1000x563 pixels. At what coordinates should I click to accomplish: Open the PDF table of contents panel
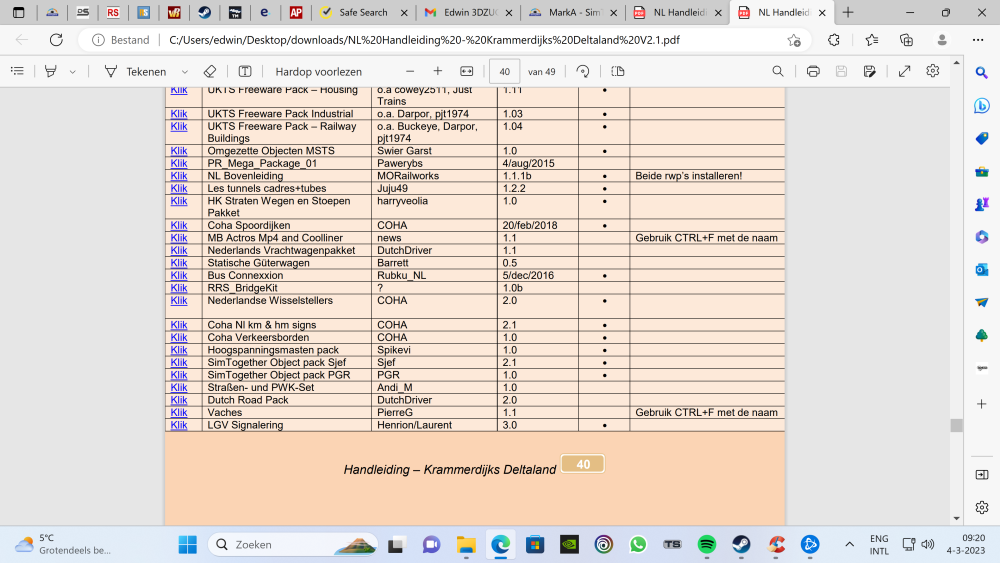click(17, 71)
